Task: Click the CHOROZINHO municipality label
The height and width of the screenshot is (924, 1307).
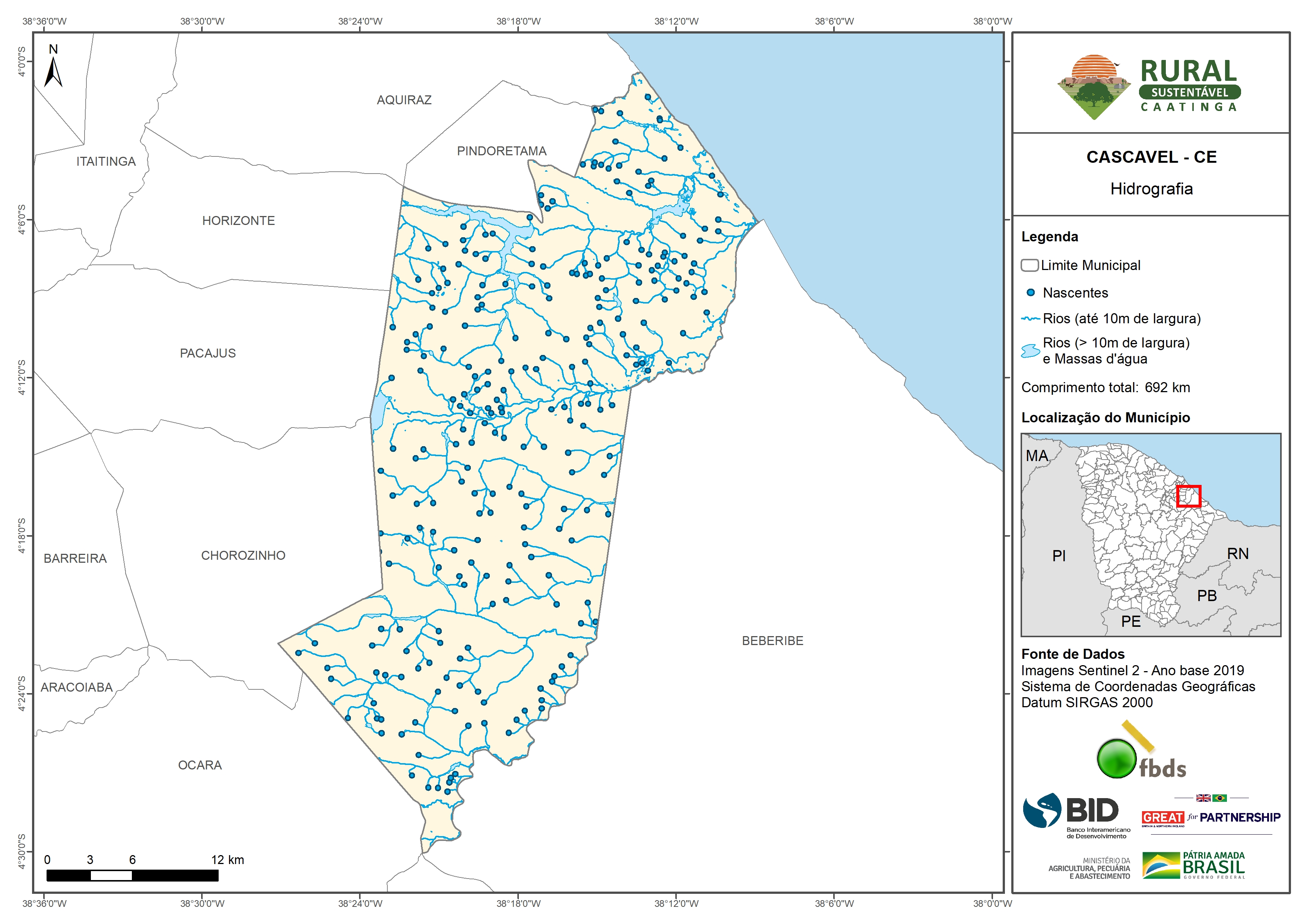Action: [243, 556]
